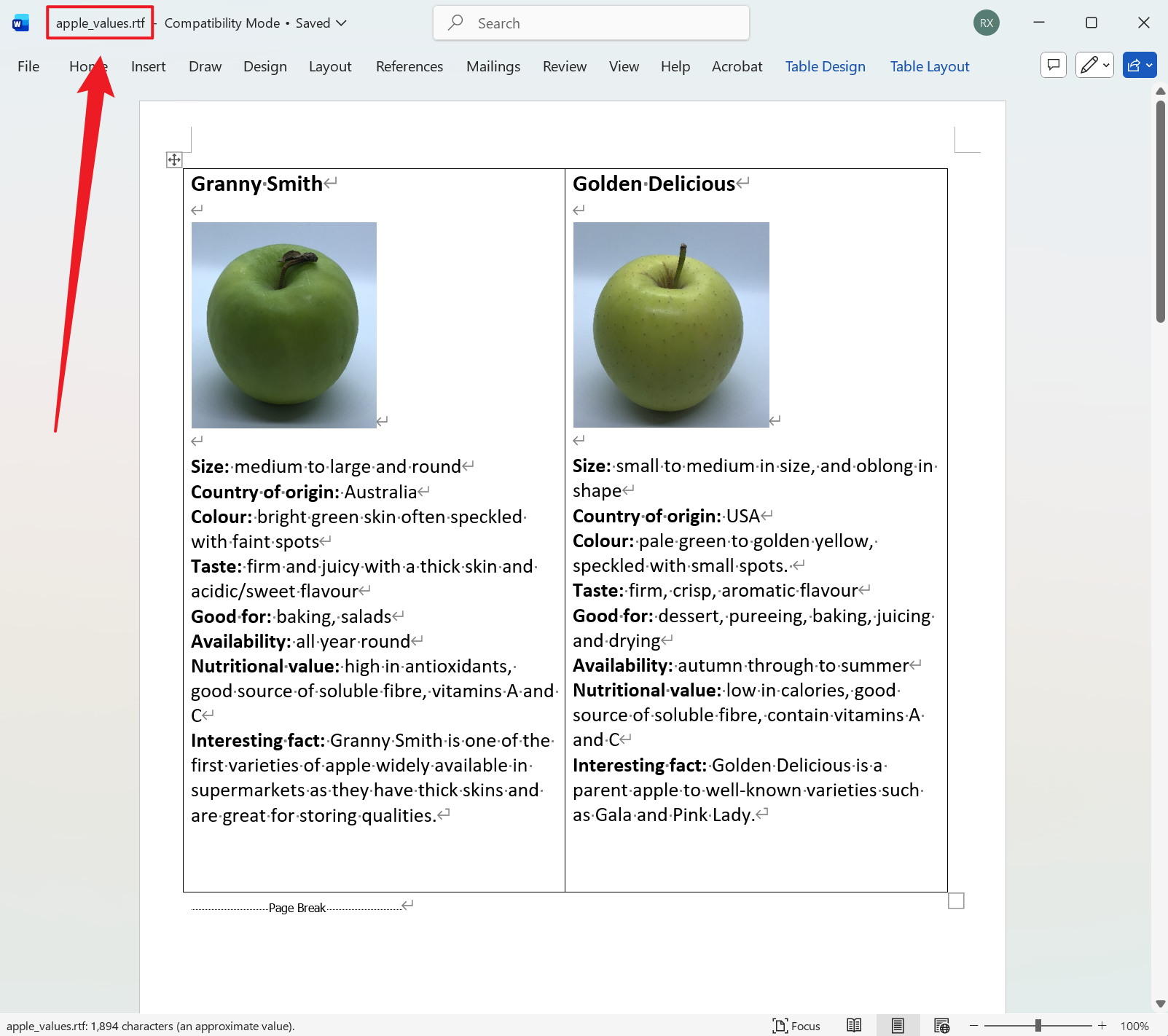
Task: Switch to the Table Design tab
Action: click(x=825, y=66)
